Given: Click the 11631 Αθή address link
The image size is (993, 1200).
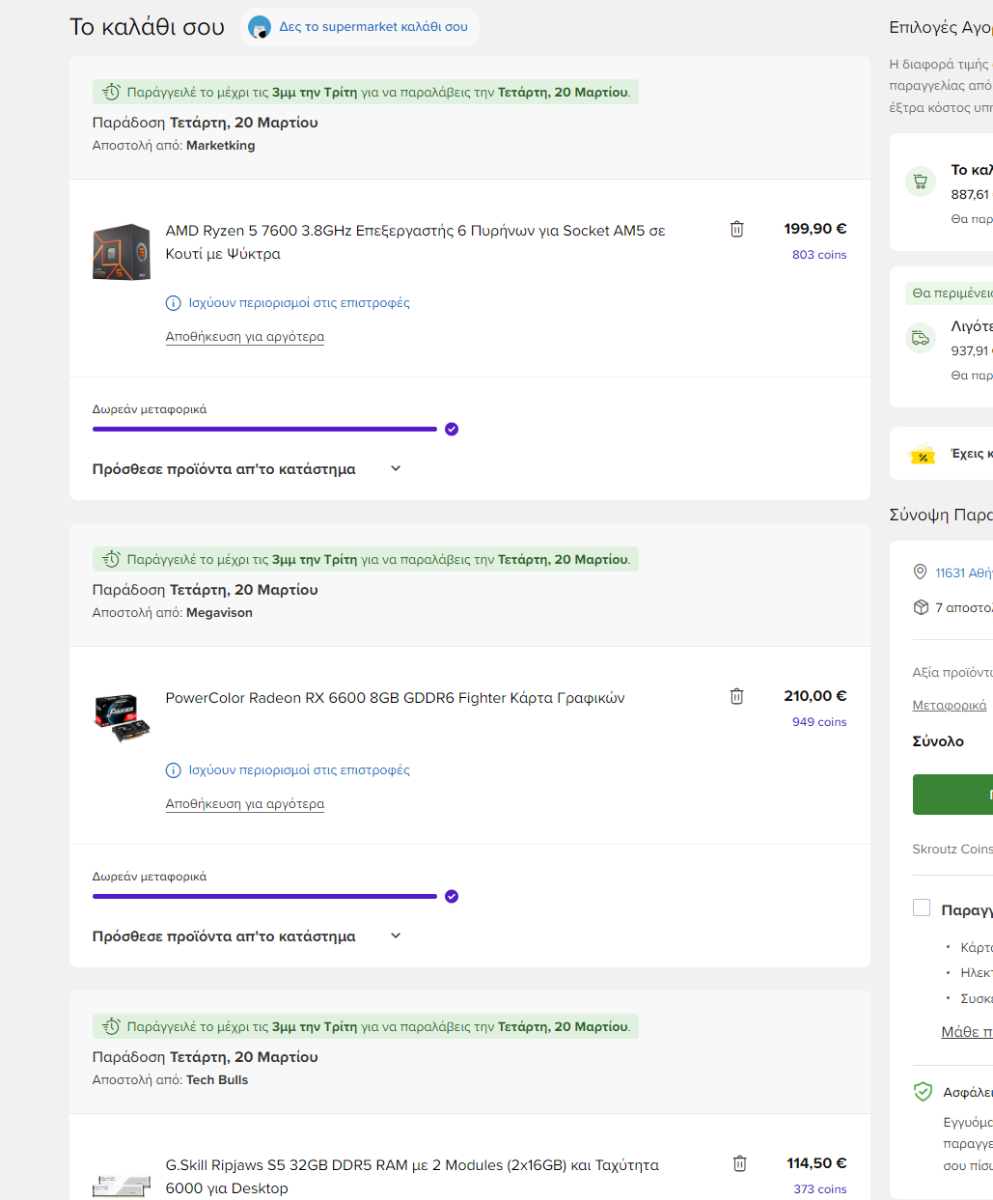Looking at the screenshot, I should pos(963,573).
